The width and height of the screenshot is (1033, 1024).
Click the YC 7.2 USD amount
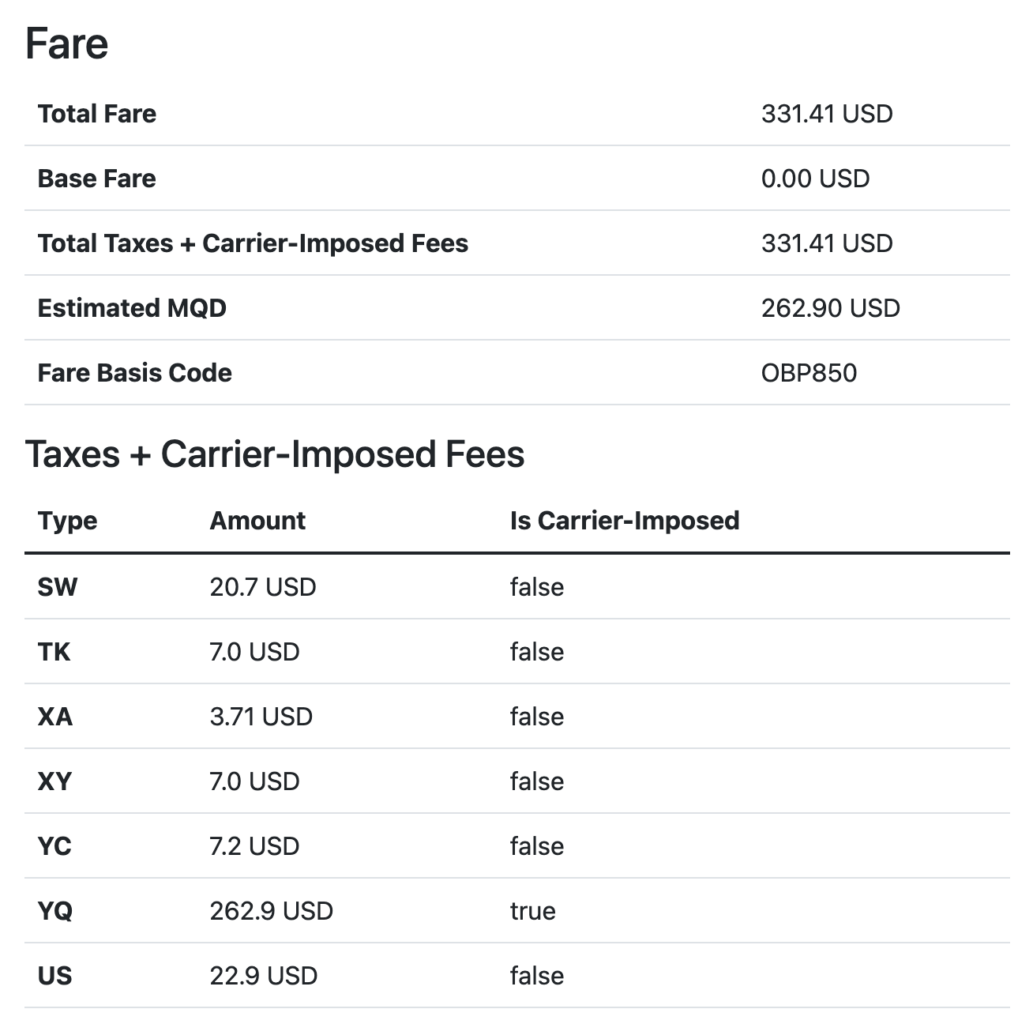tap(254, 846)
